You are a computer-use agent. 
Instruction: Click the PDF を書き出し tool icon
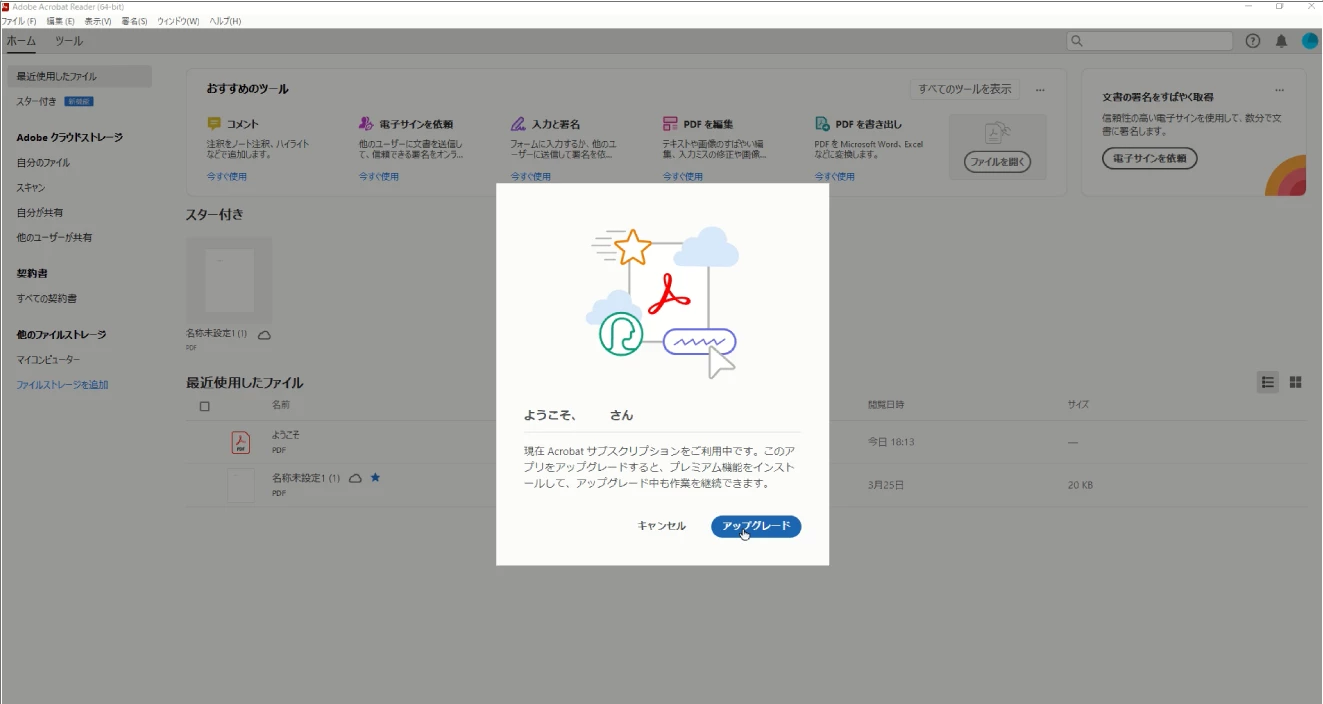(x=822, y=124)
